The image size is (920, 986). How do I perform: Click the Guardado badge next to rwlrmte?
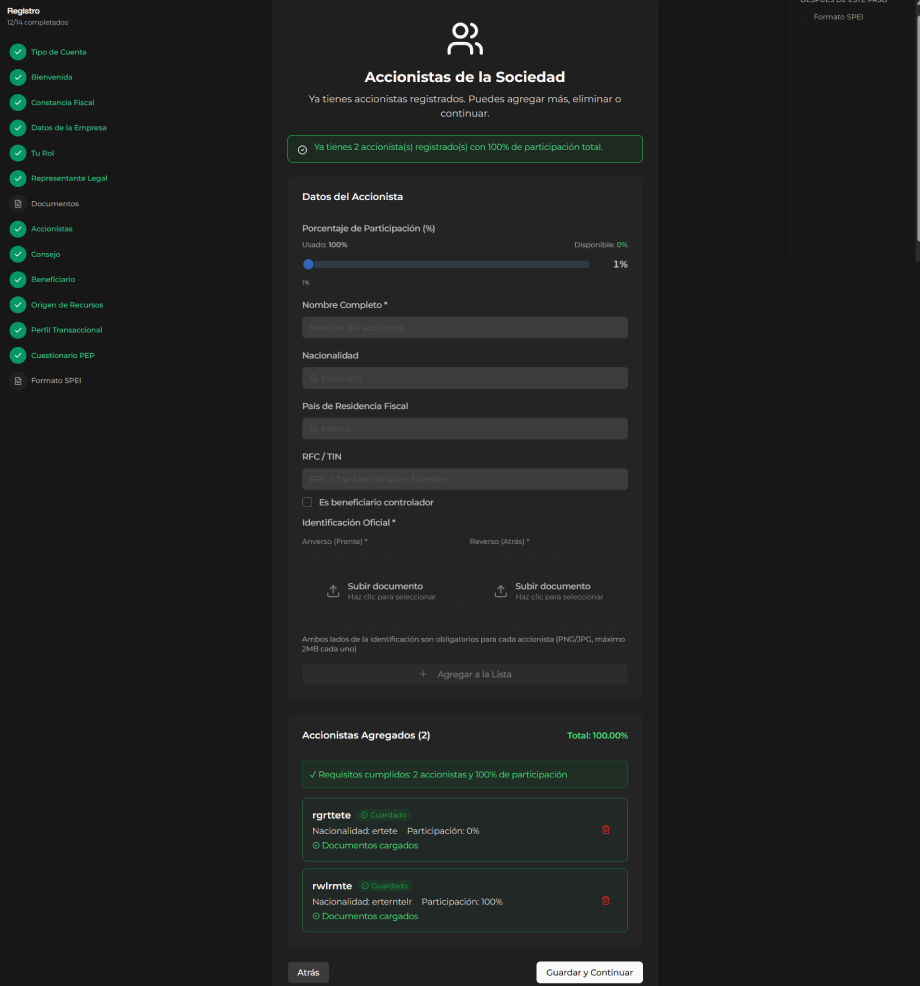tap(385, 886)
